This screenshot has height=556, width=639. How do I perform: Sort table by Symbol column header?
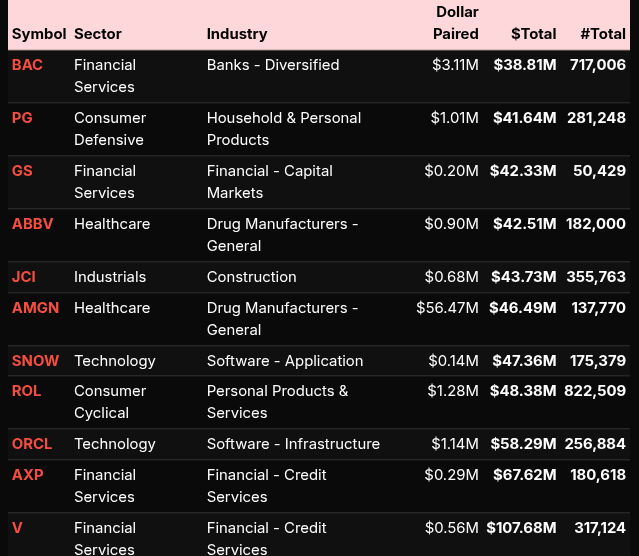click(x=39, y=34)
